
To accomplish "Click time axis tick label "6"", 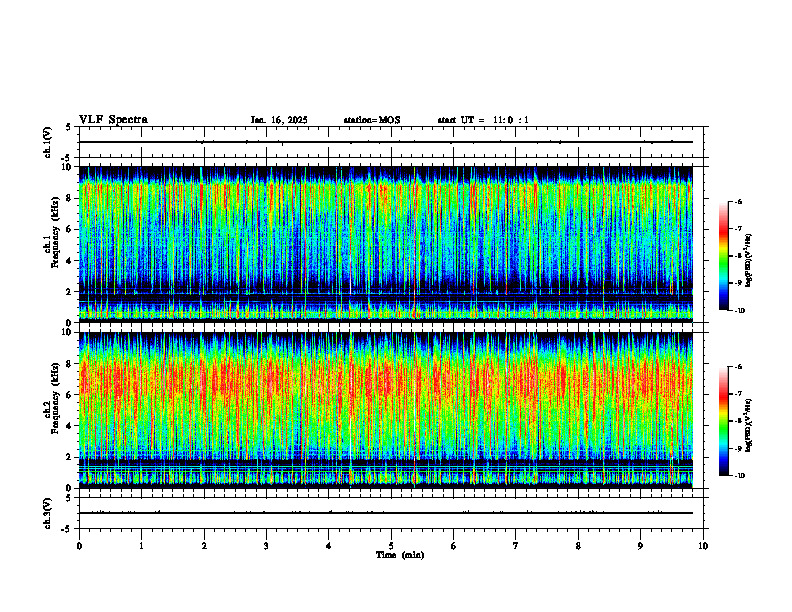I will [x=454, y=546].
